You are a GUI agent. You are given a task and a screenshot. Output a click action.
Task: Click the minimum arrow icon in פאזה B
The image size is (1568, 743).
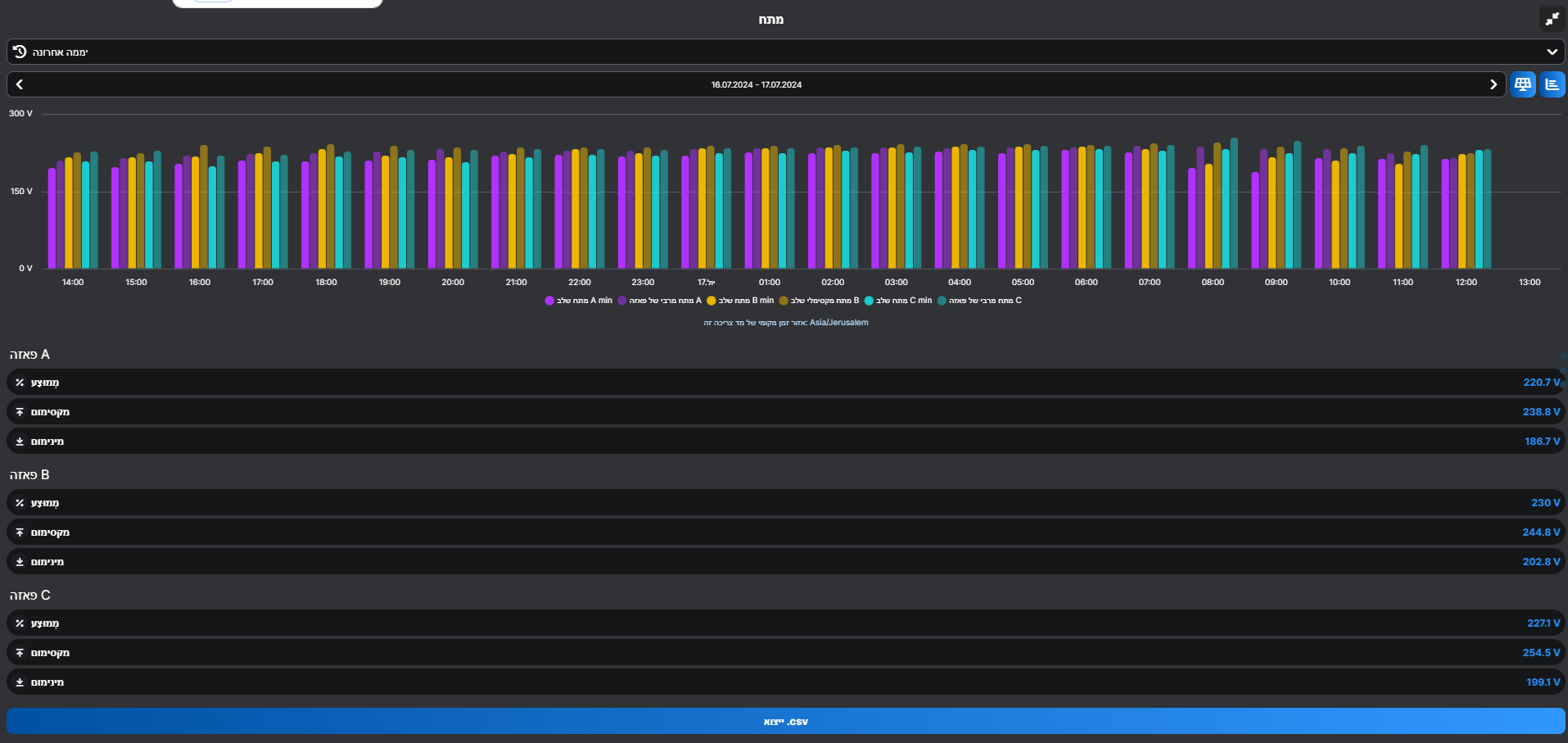(x=20, y=562)
